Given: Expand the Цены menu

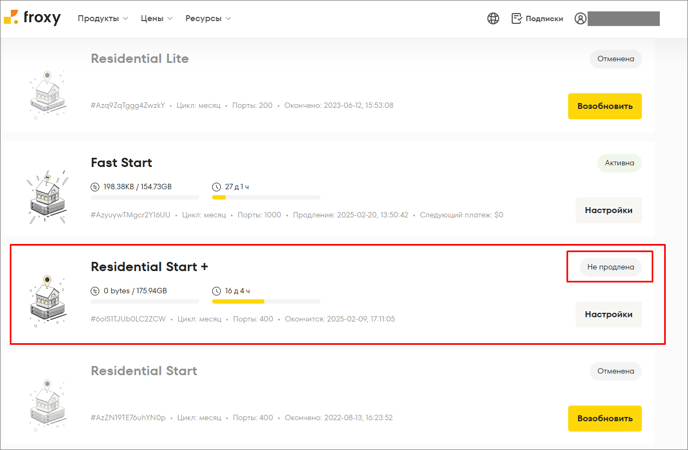Looking at the screenshot, I should (x=157, y=18).
